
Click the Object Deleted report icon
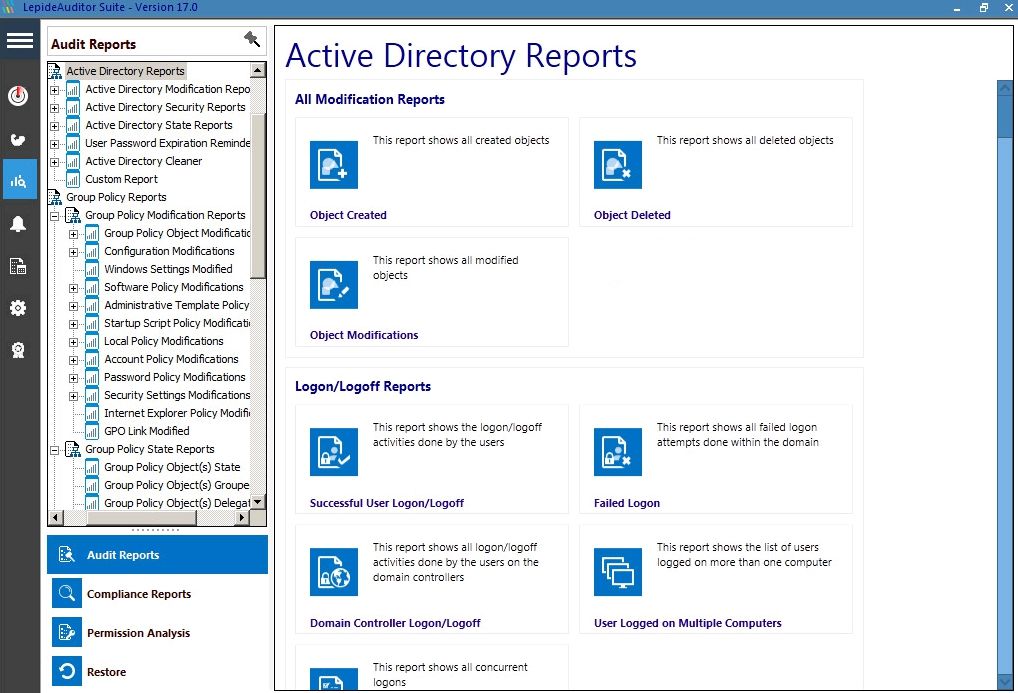617,165
